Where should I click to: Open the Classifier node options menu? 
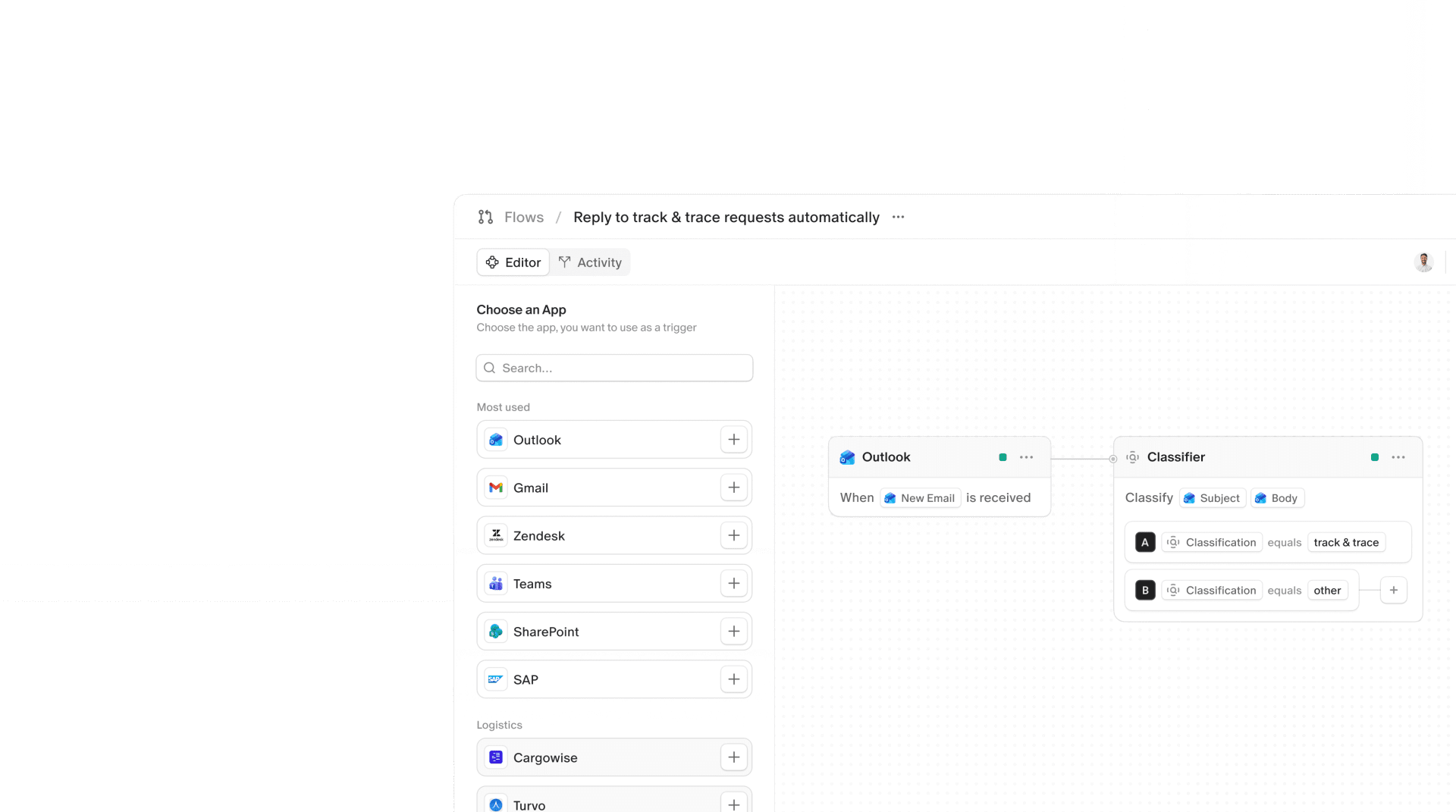(1399, 457)
